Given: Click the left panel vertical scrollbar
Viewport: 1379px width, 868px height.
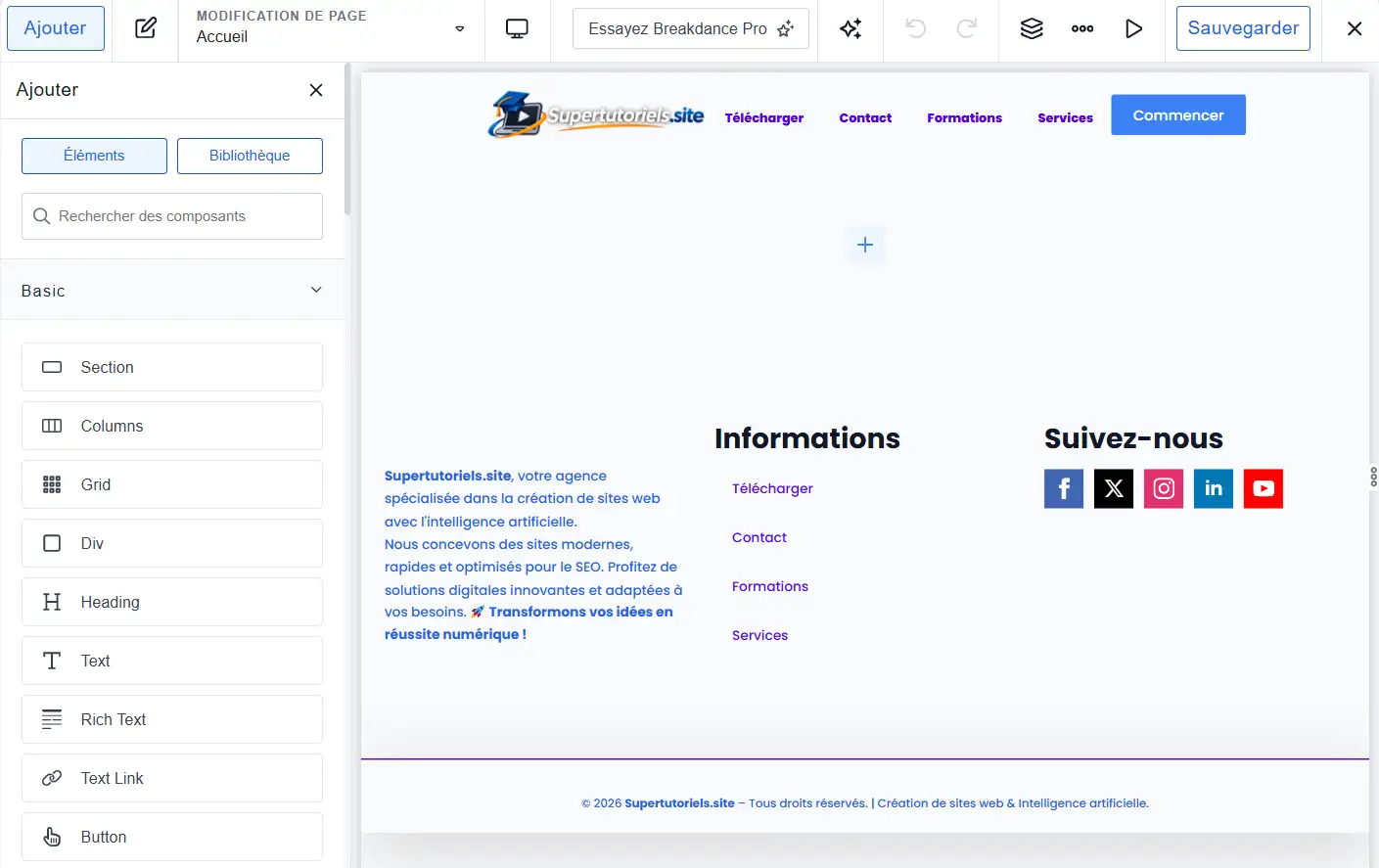Looking at the screenshot, I should point(347,140).
